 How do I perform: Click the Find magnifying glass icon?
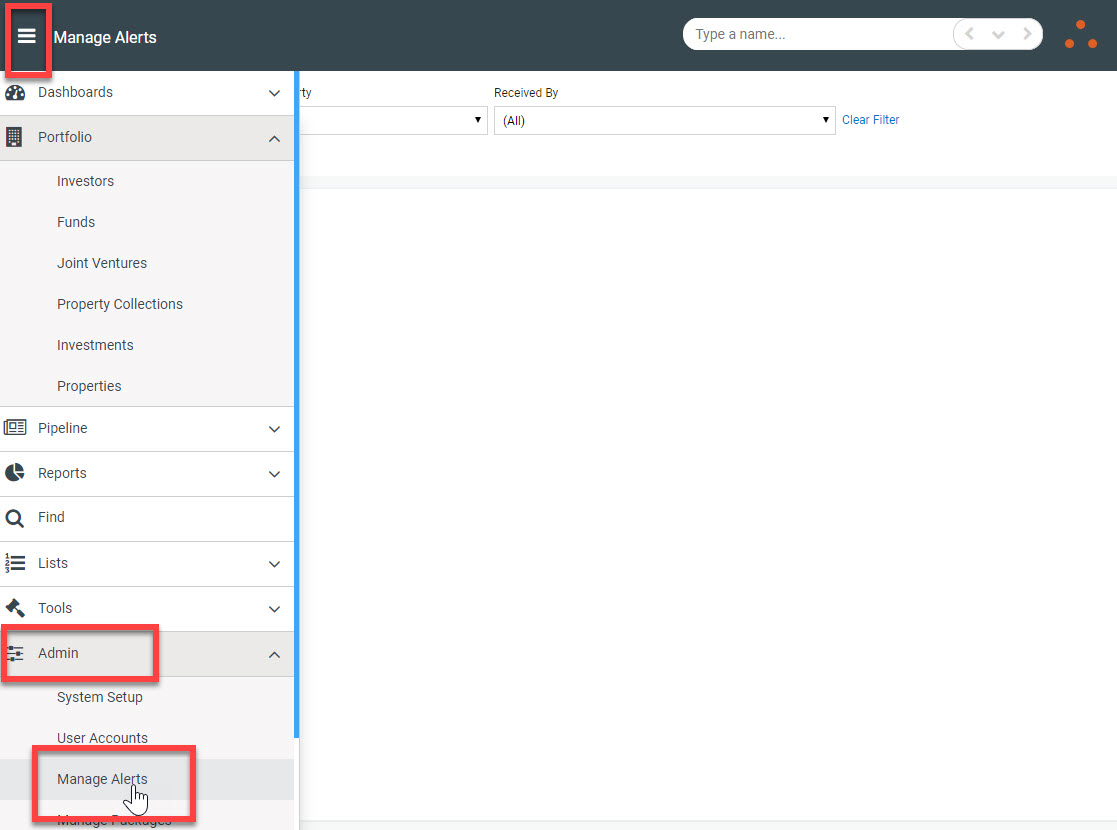click(15, 517)
